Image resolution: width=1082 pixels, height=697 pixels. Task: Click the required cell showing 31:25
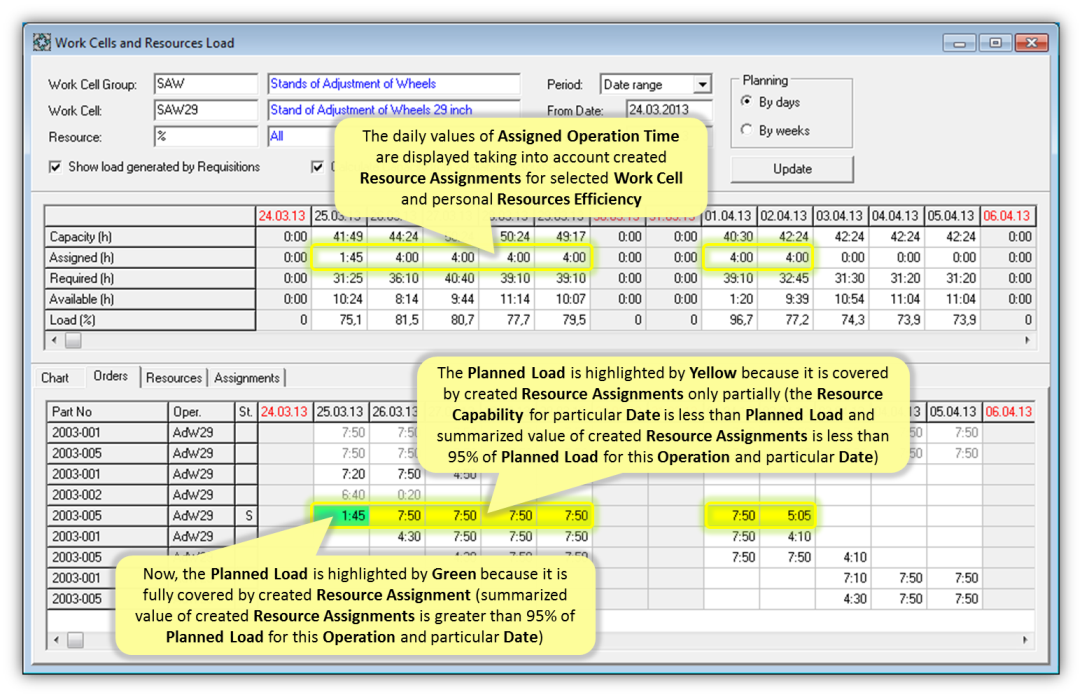[x=339, y=278]
